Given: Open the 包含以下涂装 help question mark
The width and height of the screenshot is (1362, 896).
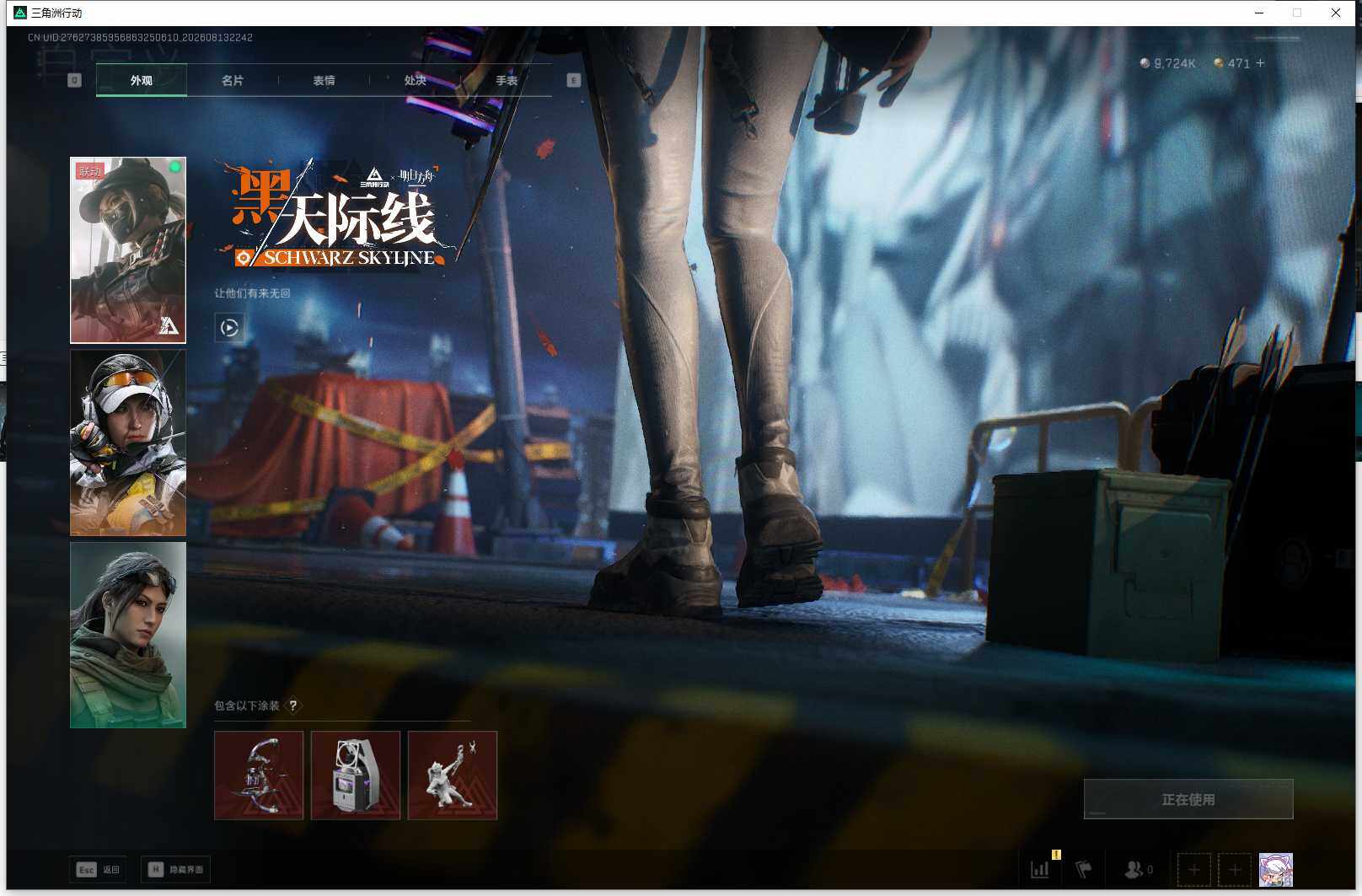Looking at the screenshot, I should click(292, 706).
